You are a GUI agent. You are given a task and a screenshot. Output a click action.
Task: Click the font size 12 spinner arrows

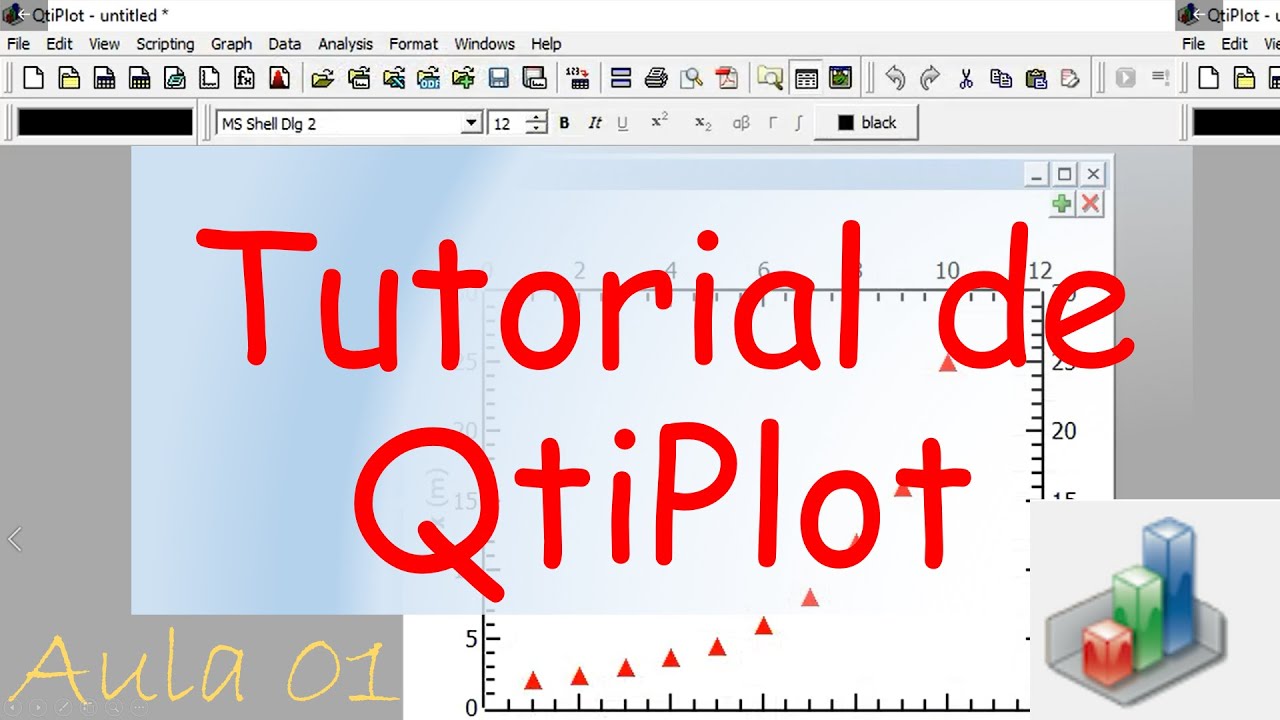pos(537,123)
